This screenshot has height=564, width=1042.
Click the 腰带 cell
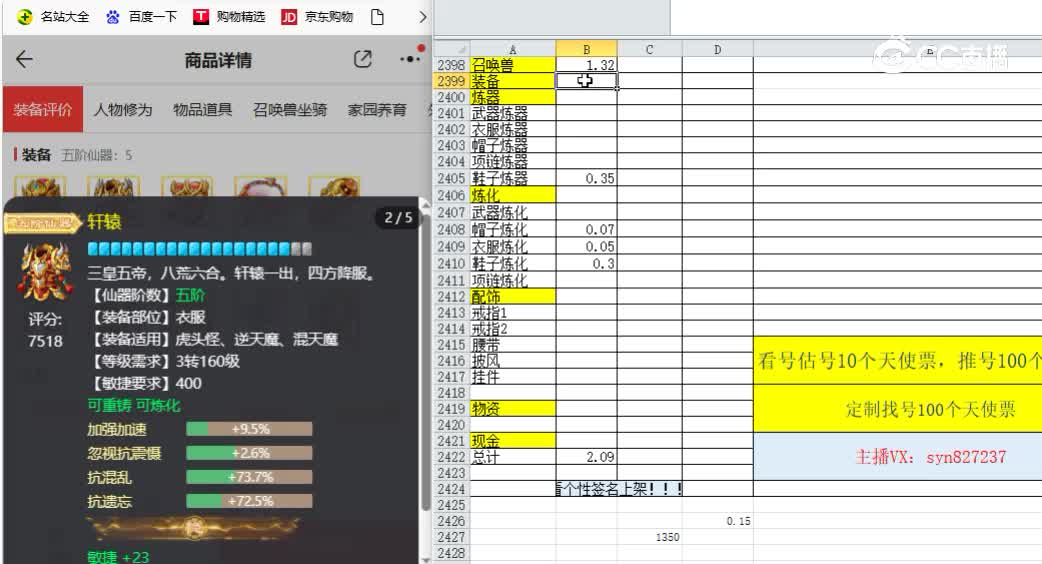512,345
